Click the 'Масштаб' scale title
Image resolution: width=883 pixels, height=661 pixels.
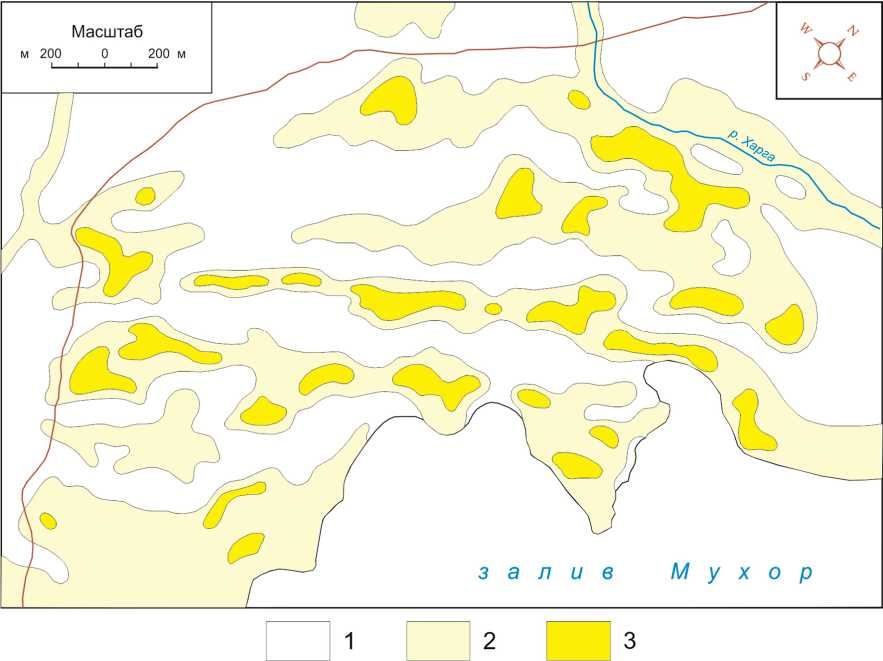point(107,32)
